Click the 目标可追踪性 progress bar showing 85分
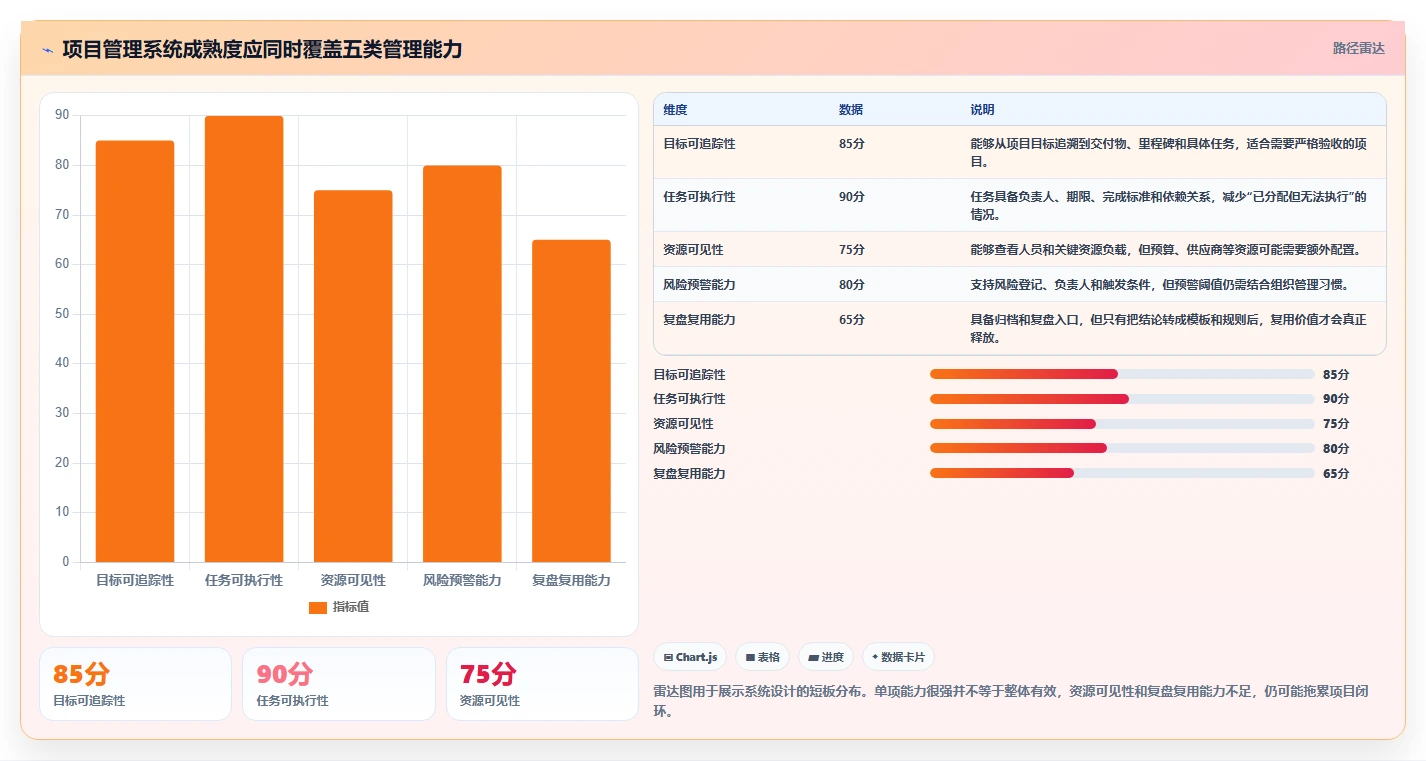The width and height of the screenshot is (1426, 761). pos(1122,374)
